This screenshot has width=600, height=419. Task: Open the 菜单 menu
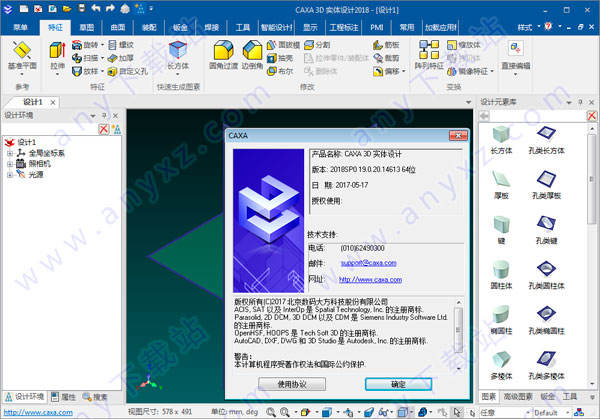tap(20, 27)
